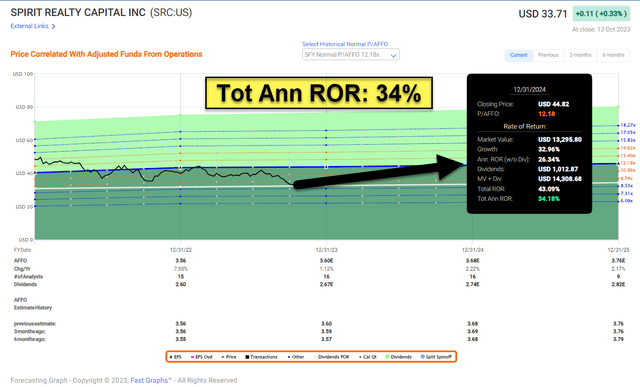Open the External Links link
640x387 pixels.
pos(29,26)
